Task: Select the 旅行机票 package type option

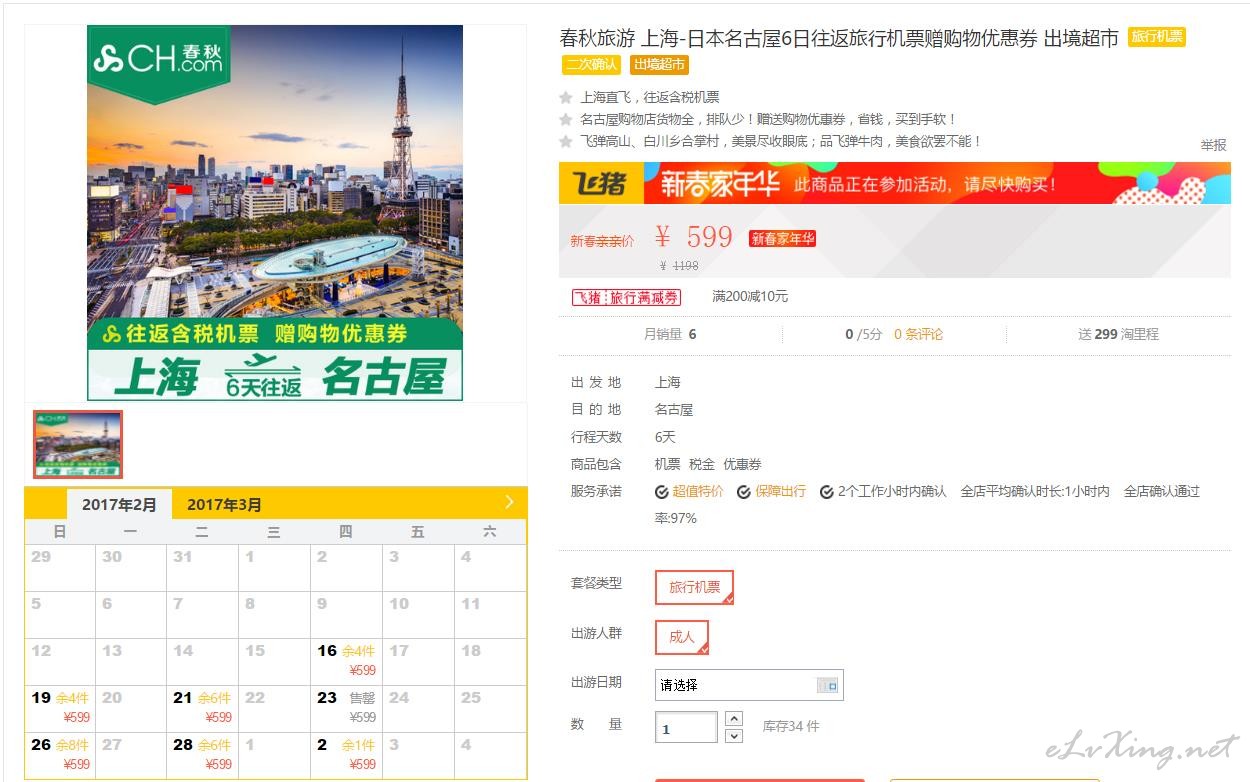Action: 695,587
